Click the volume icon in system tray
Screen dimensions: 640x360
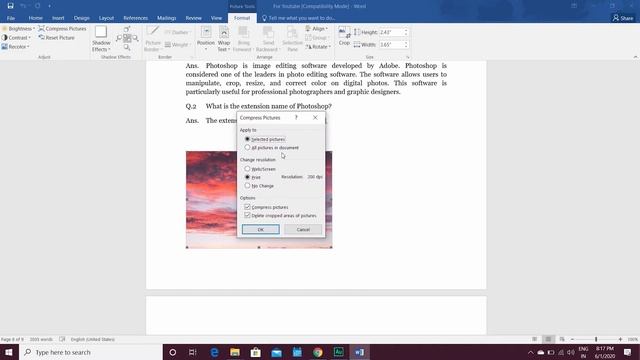coord(571,352)
